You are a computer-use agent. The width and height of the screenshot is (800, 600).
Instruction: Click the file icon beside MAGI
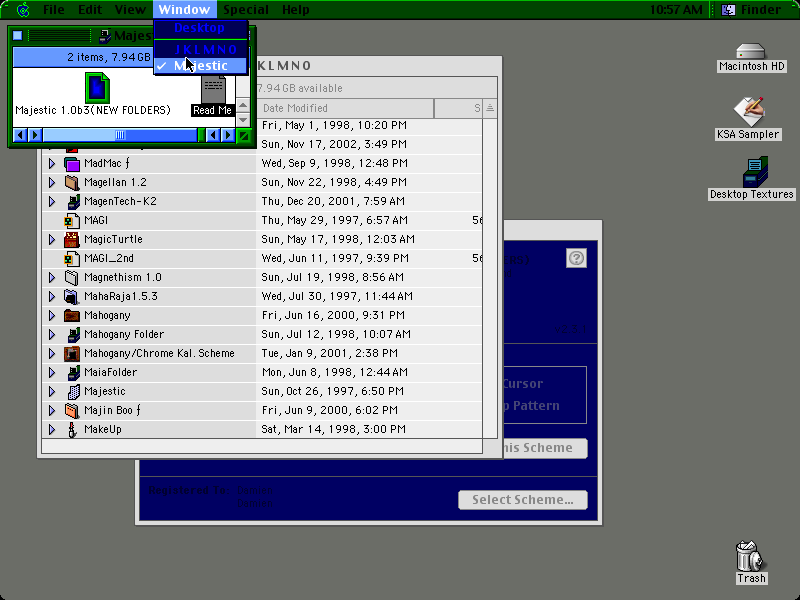coord(72,220)
